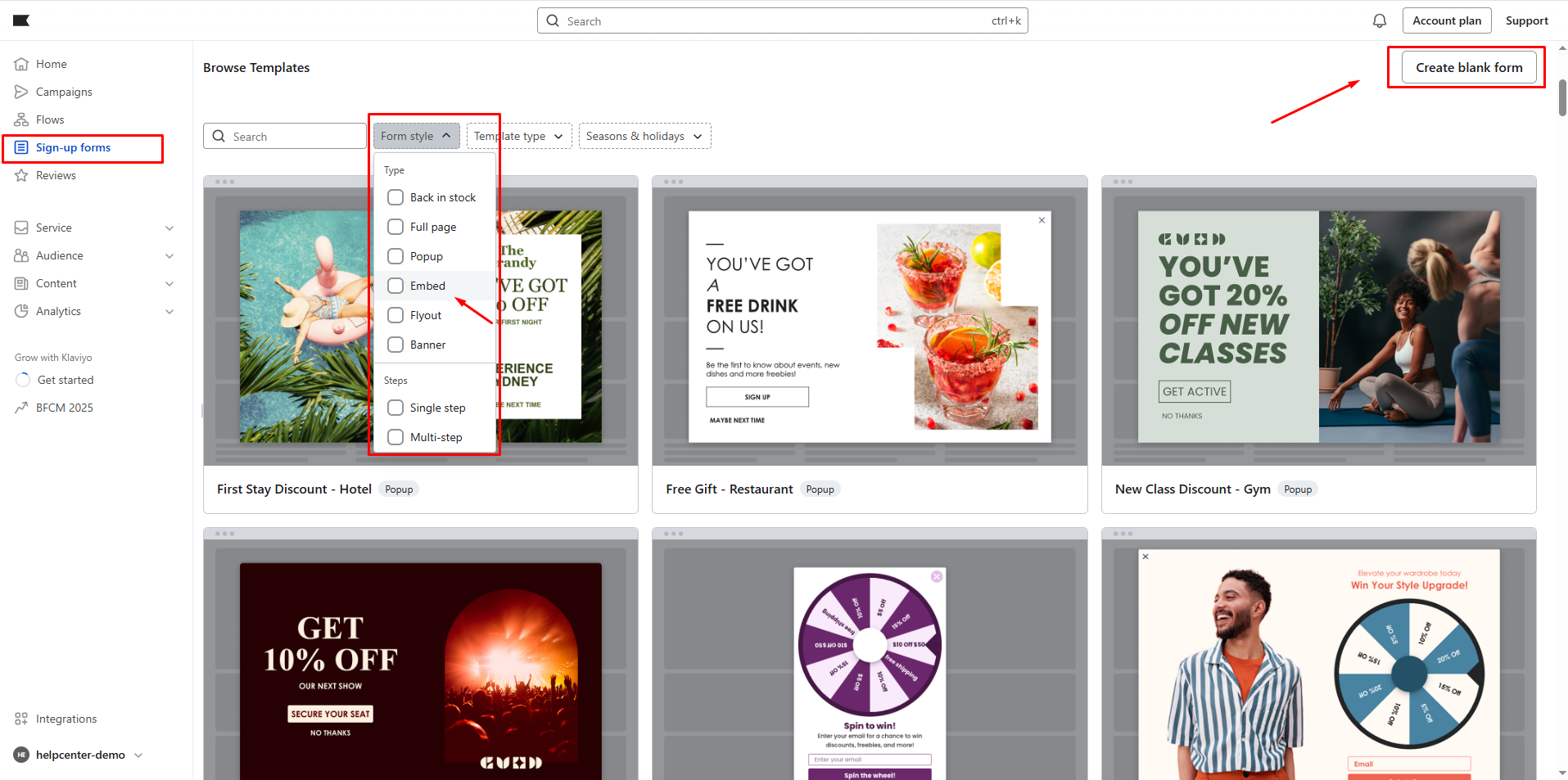Open notifications bell icon

coord(1380,20)
